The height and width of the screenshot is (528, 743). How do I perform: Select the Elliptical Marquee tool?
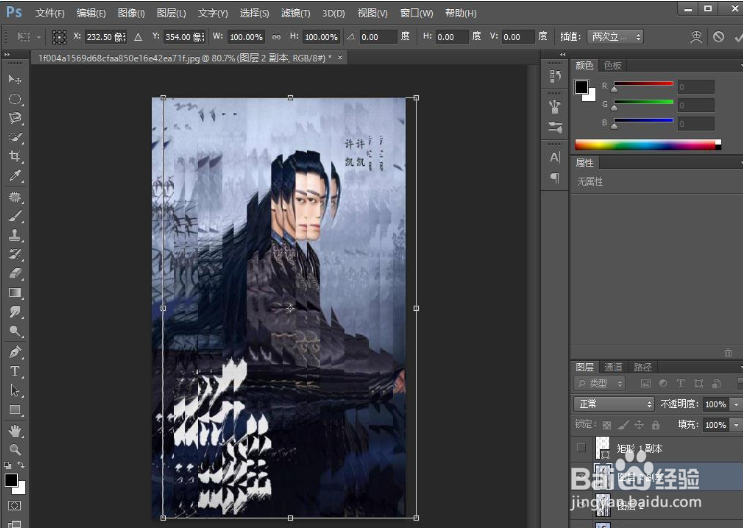pyautogui.click(x=15, y=99)
